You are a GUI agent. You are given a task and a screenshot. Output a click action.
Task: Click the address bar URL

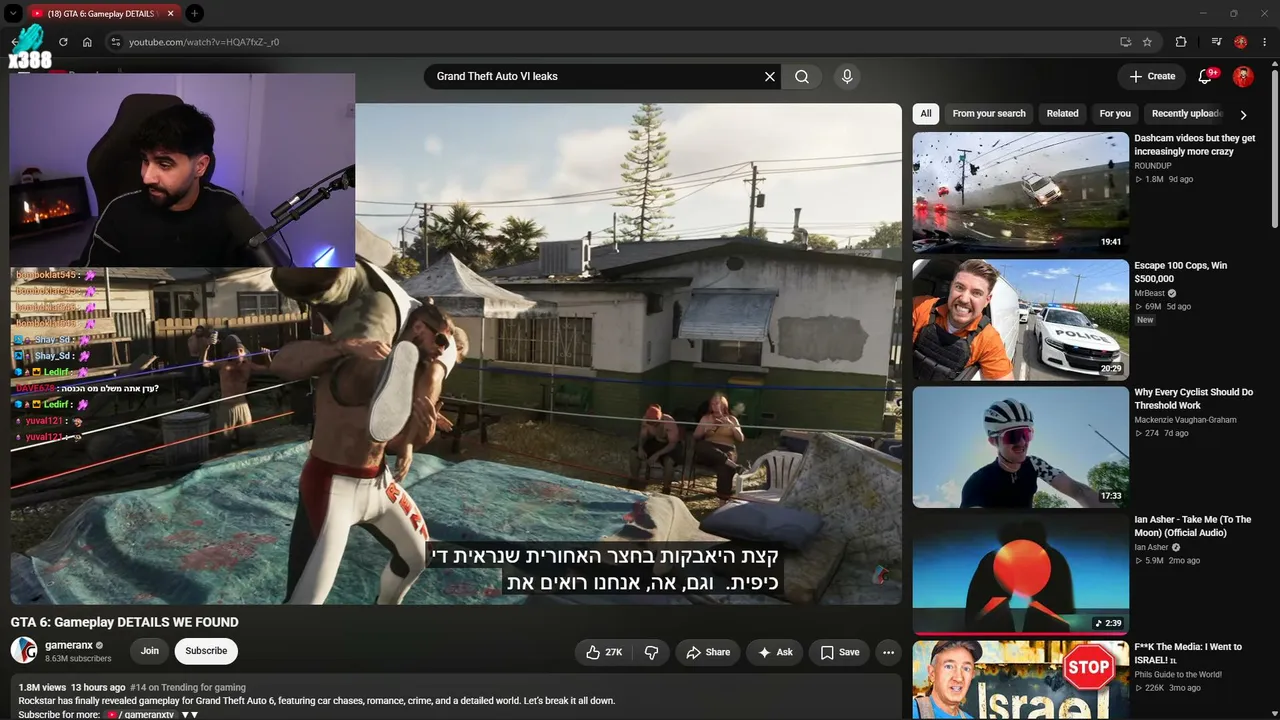204,42
